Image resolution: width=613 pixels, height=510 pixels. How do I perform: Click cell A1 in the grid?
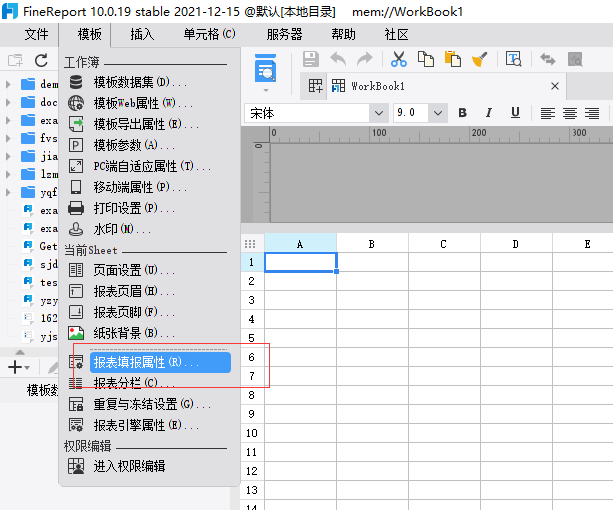tap(301, 262)
